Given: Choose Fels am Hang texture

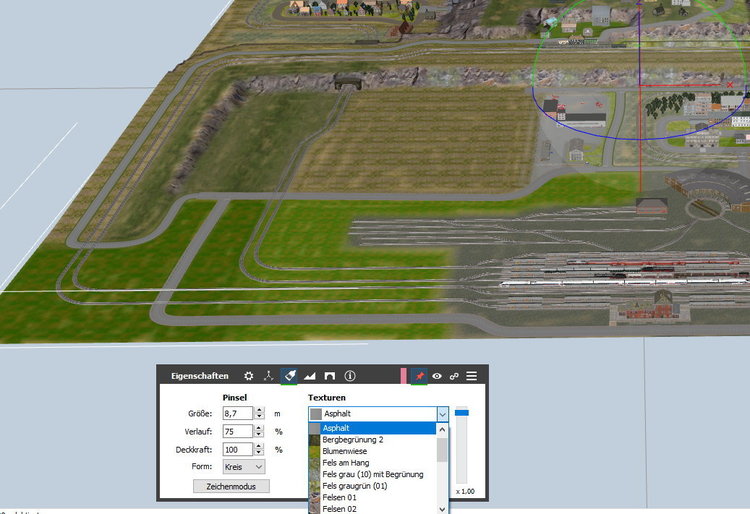Looking at the screenshot, I should coord(373,462).
